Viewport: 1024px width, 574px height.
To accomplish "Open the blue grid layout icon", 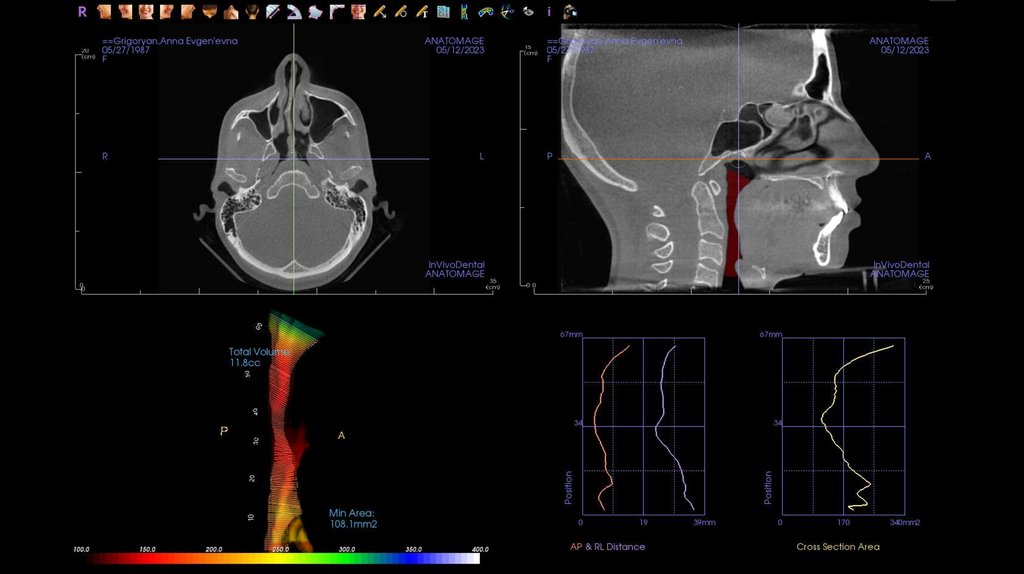I will [445, 12].
